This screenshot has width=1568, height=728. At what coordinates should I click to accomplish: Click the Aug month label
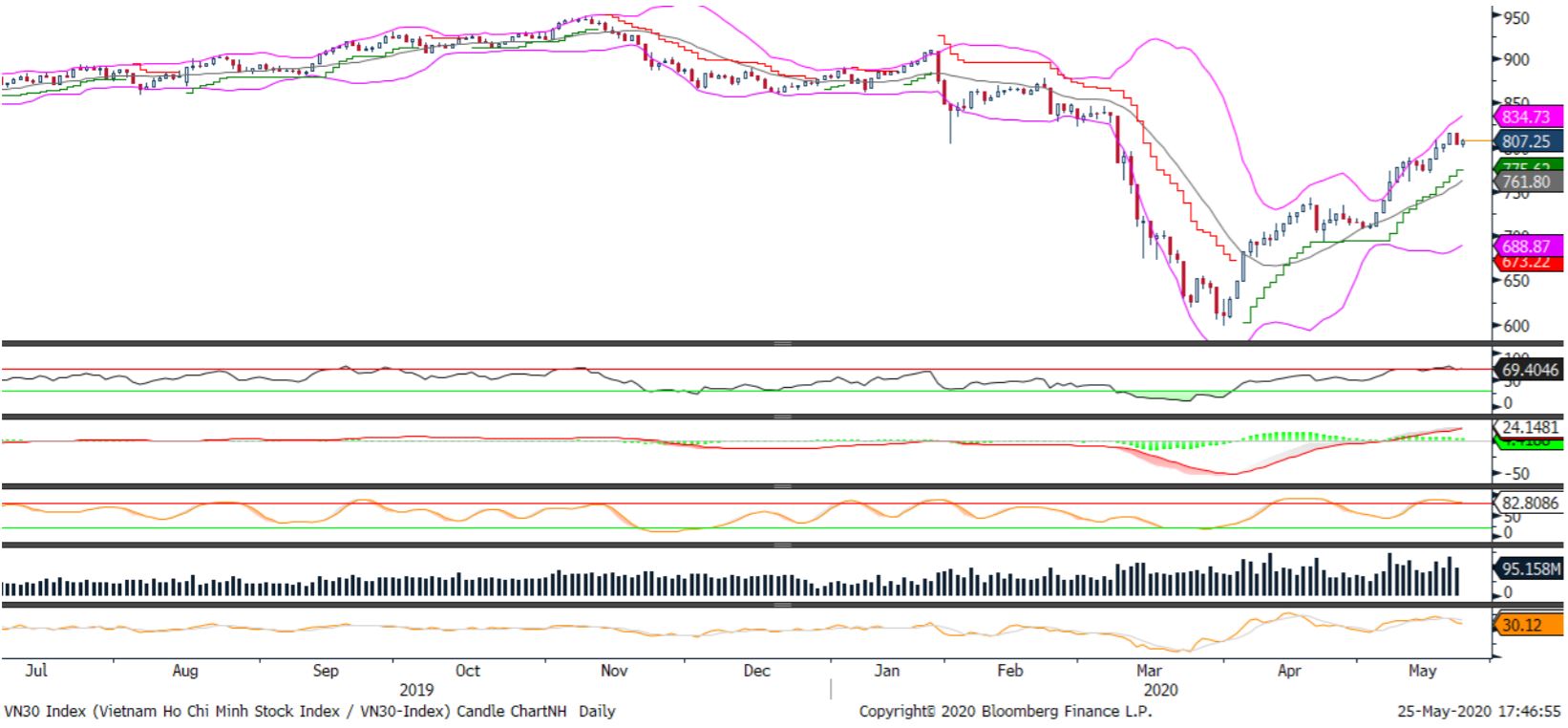pyautogui.click(x=185, y=671)
